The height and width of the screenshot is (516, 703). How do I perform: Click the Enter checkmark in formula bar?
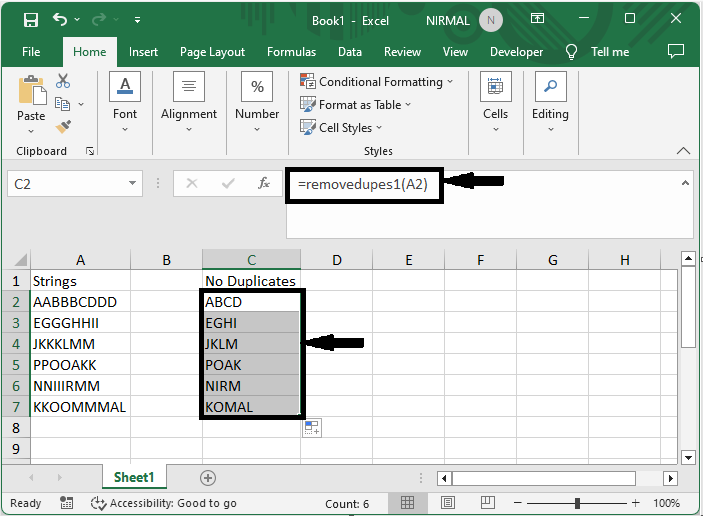point(228,183)
